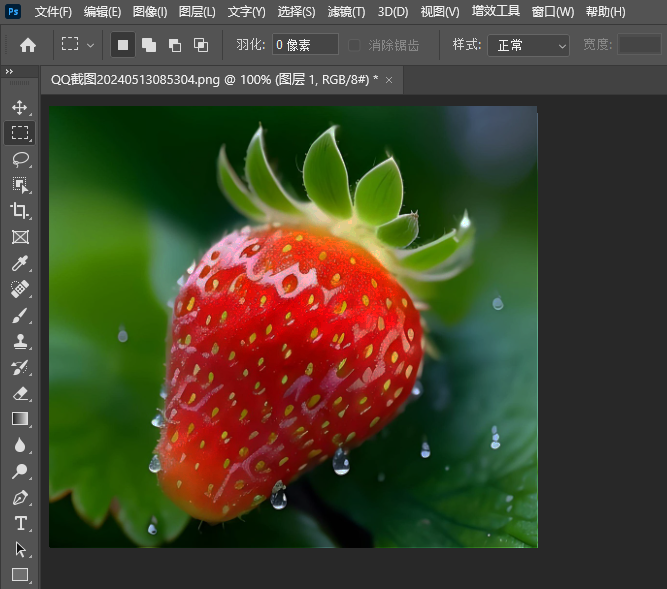Open the 增效工具 menu
This screenshot has height=589, width=667.
tap(496, 11)
